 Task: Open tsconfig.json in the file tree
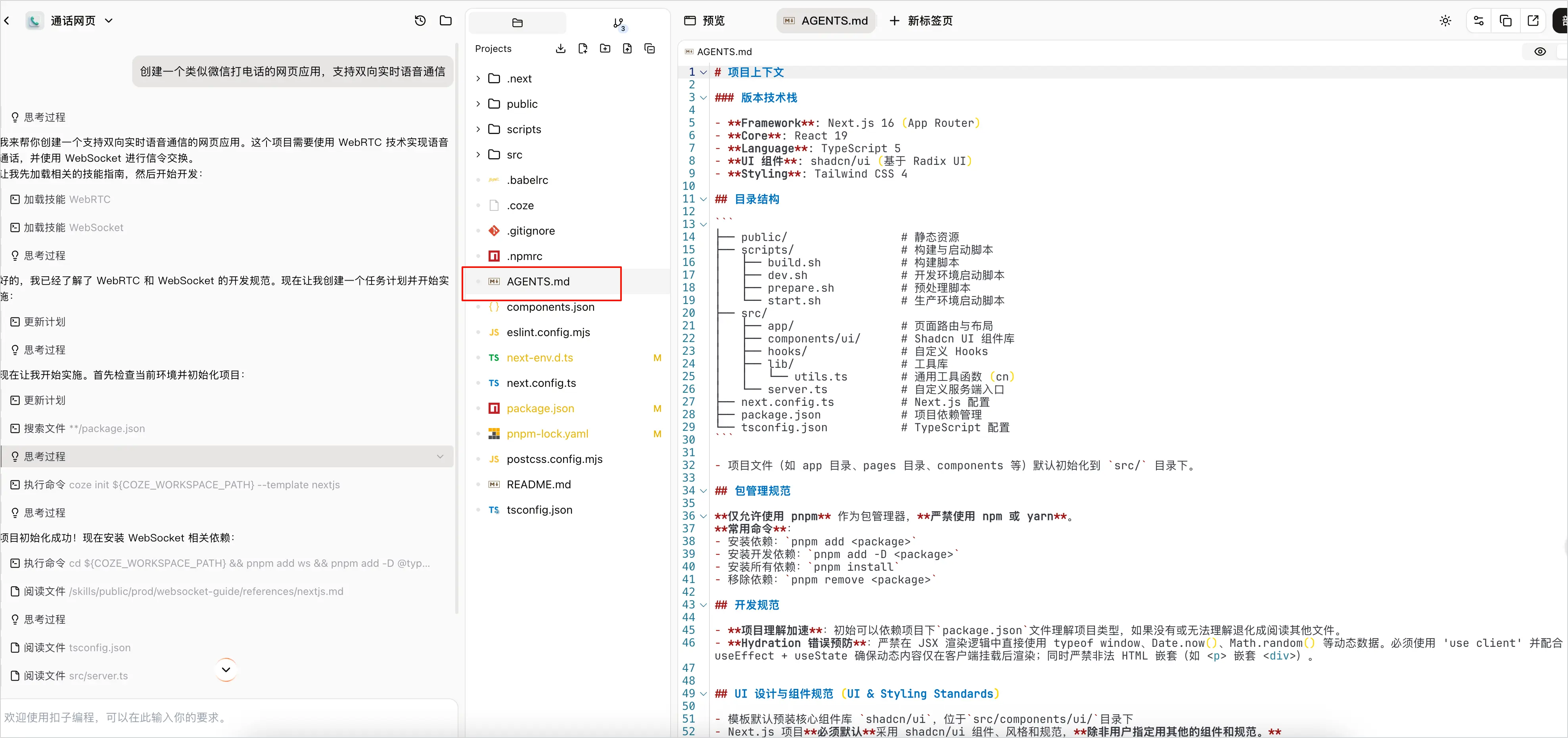coord(567,510)
